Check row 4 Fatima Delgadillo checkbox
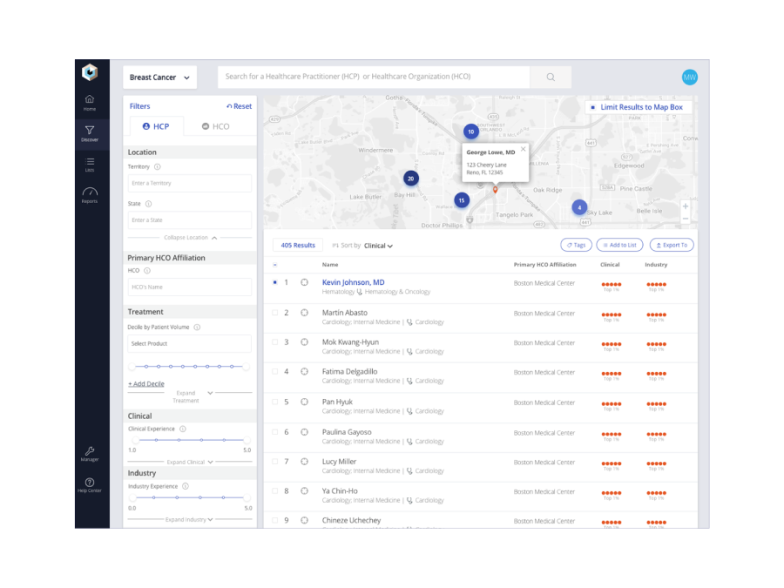The image size is (784, 588). (x=275, y=372)
